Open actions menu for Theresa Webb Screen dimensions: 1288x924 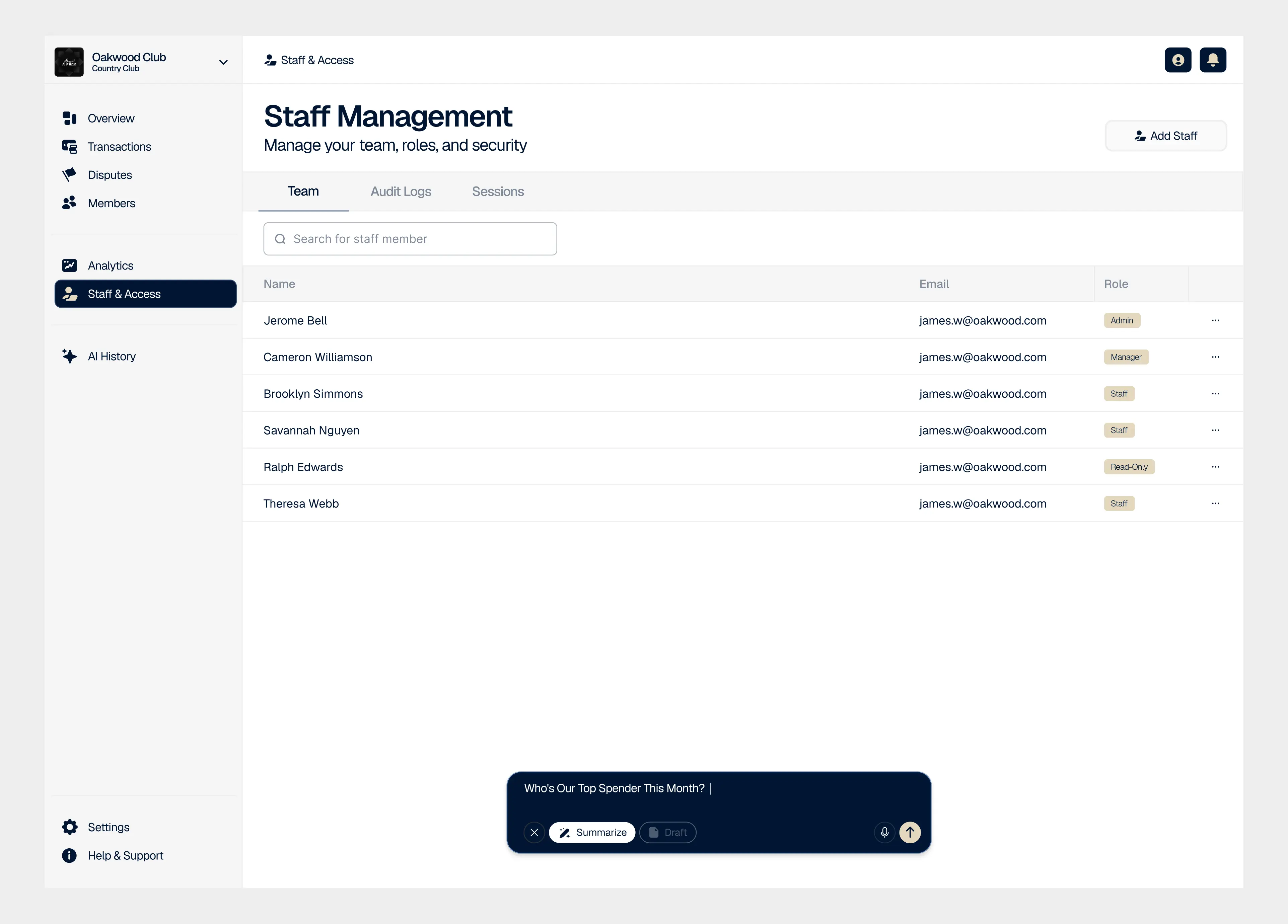click(x=1216, y=503)
